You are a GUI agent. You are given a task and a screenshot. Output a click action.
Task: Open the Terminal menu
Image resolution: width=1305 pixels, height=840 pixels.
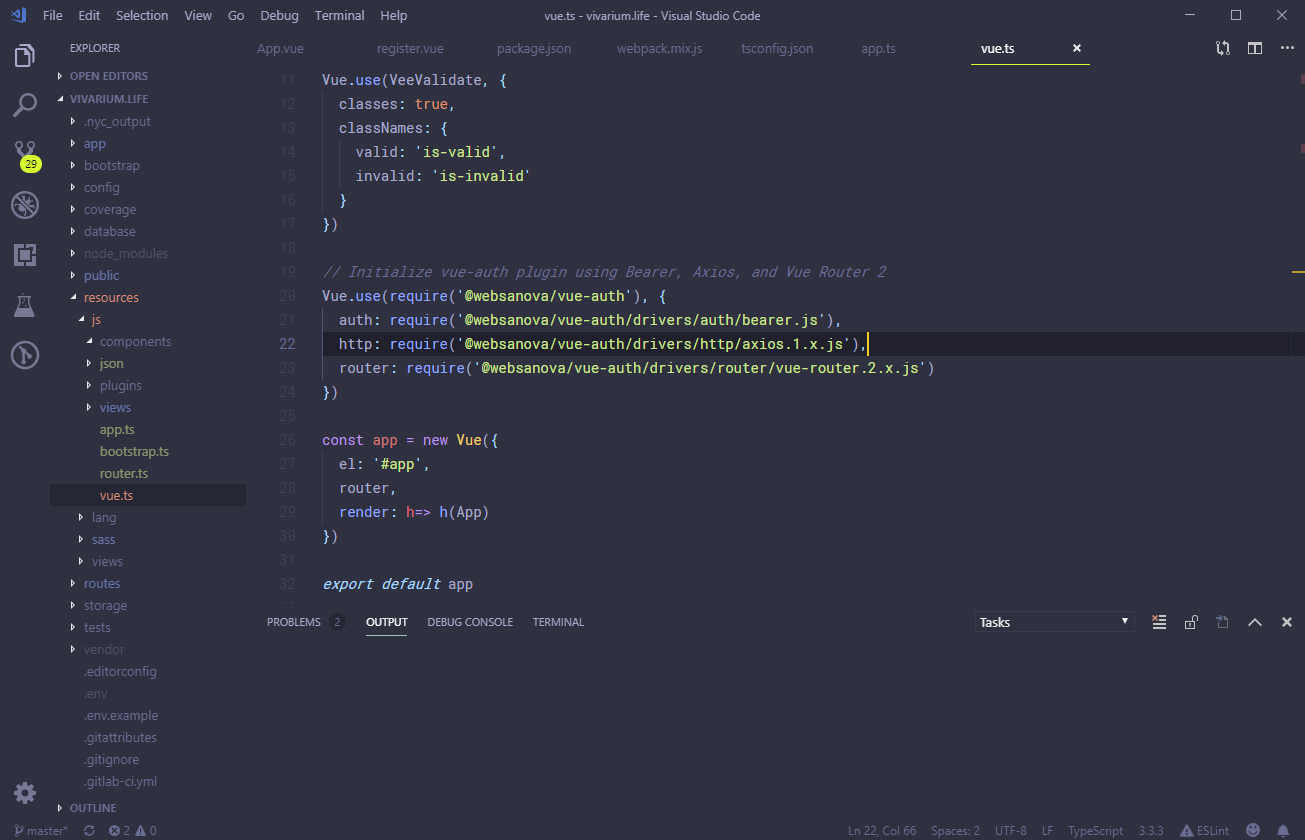coord(339,15)
